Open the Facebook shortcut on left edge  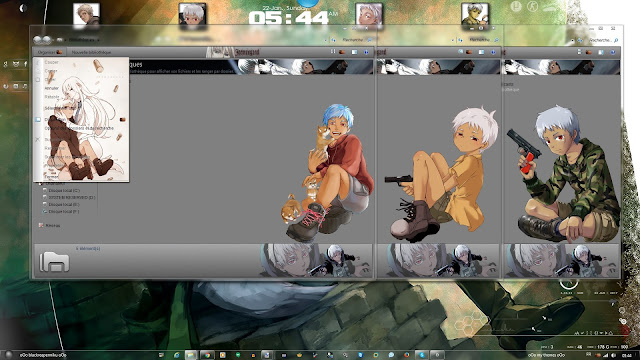(x=25, y=64)
